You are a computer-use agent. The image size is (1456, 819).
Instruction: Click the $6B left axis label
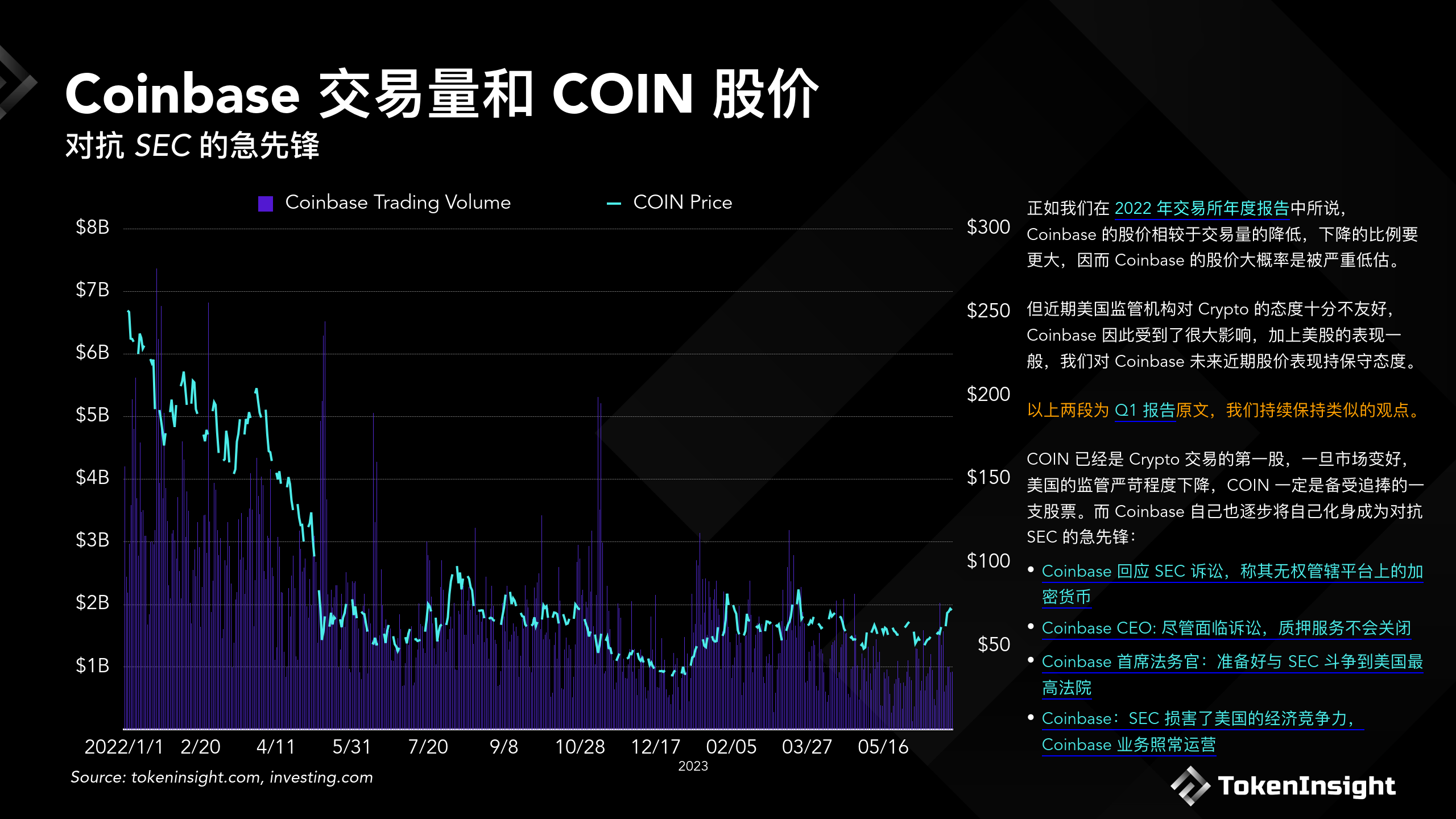pyautogui.click(x=92, y=353)
